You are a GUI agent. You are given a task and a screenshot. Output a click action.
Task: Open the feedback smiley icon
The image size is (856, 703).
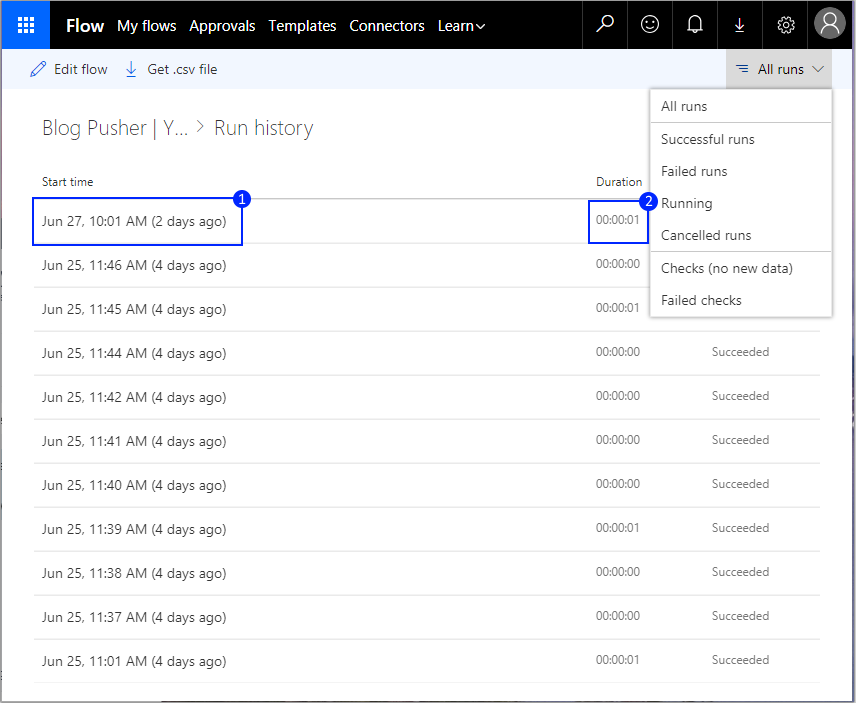click(650, 25)
